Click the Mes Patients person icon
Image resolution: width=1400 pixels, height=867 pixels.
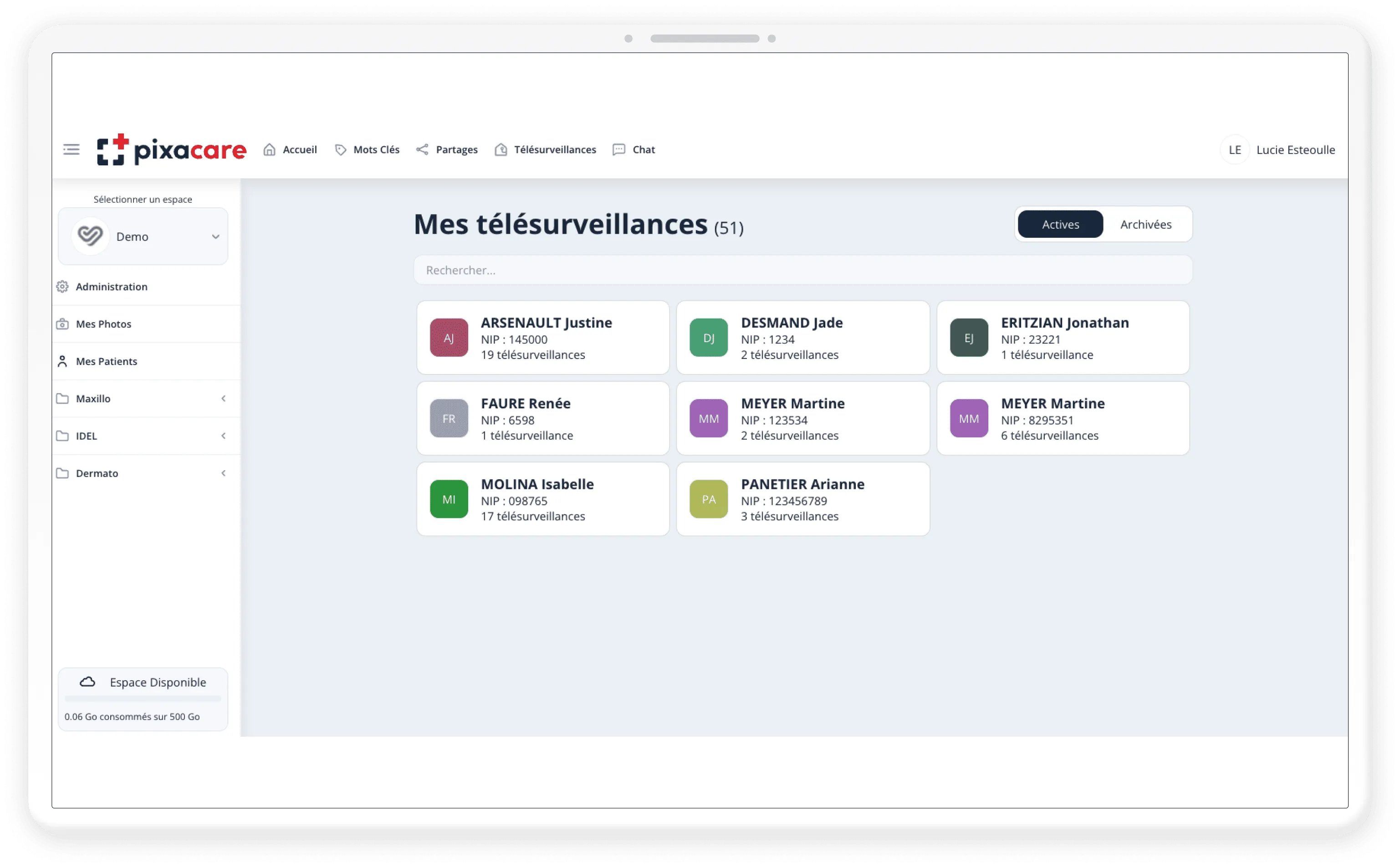pos(62,361)
